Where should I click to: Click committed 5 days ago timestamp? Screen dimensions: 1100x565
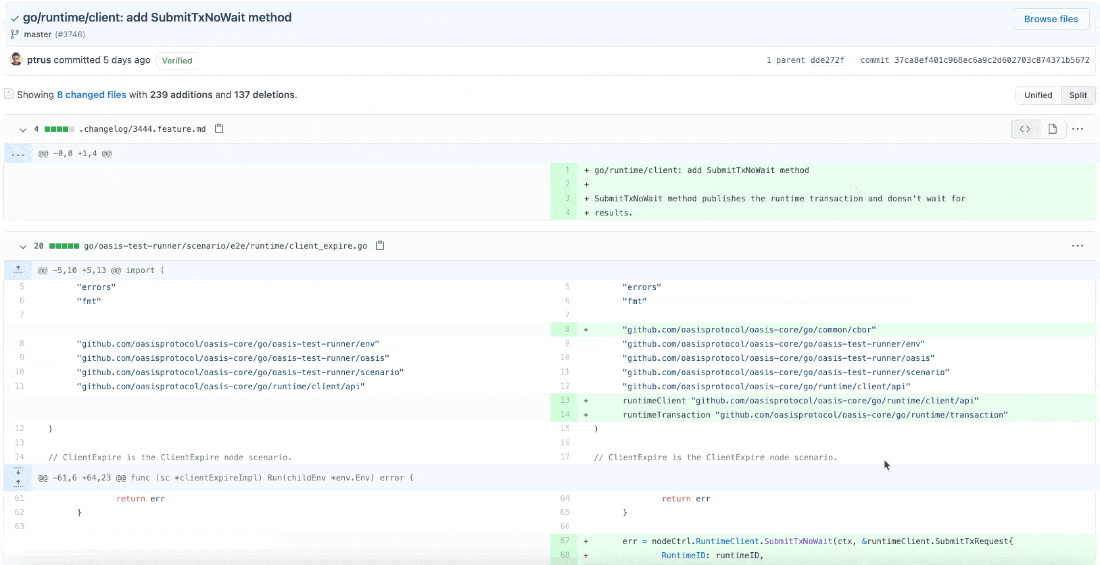click(x=102, y=60)
